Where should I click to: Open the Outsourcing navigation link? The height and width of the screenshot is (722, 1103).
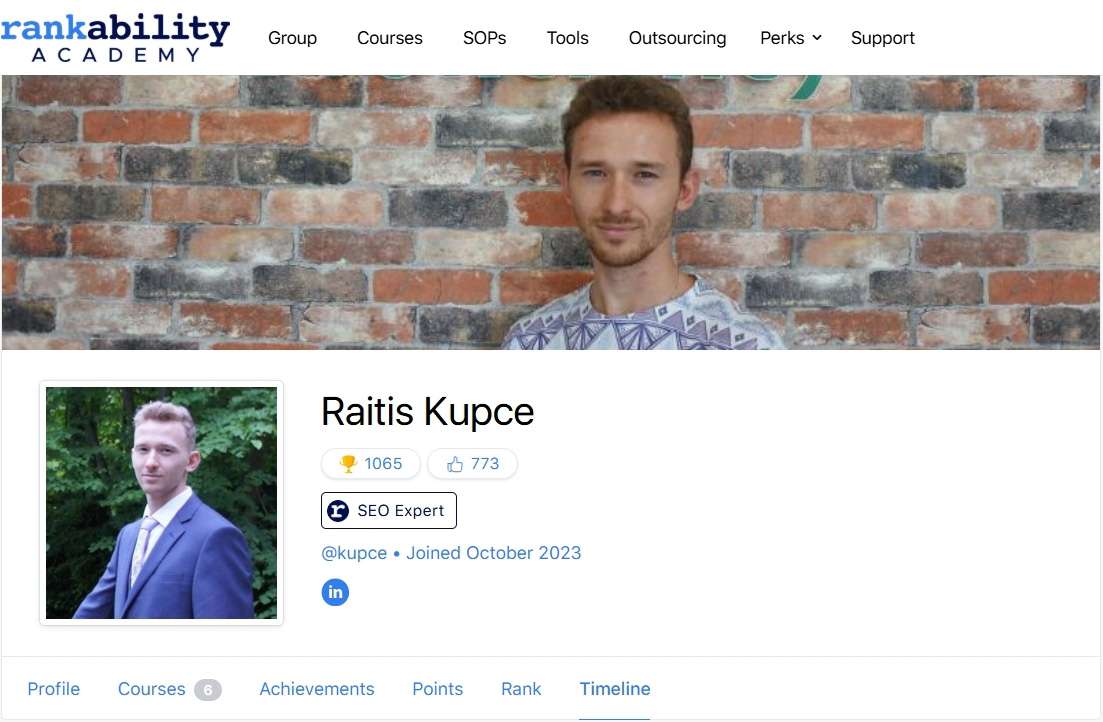(677, 38)
